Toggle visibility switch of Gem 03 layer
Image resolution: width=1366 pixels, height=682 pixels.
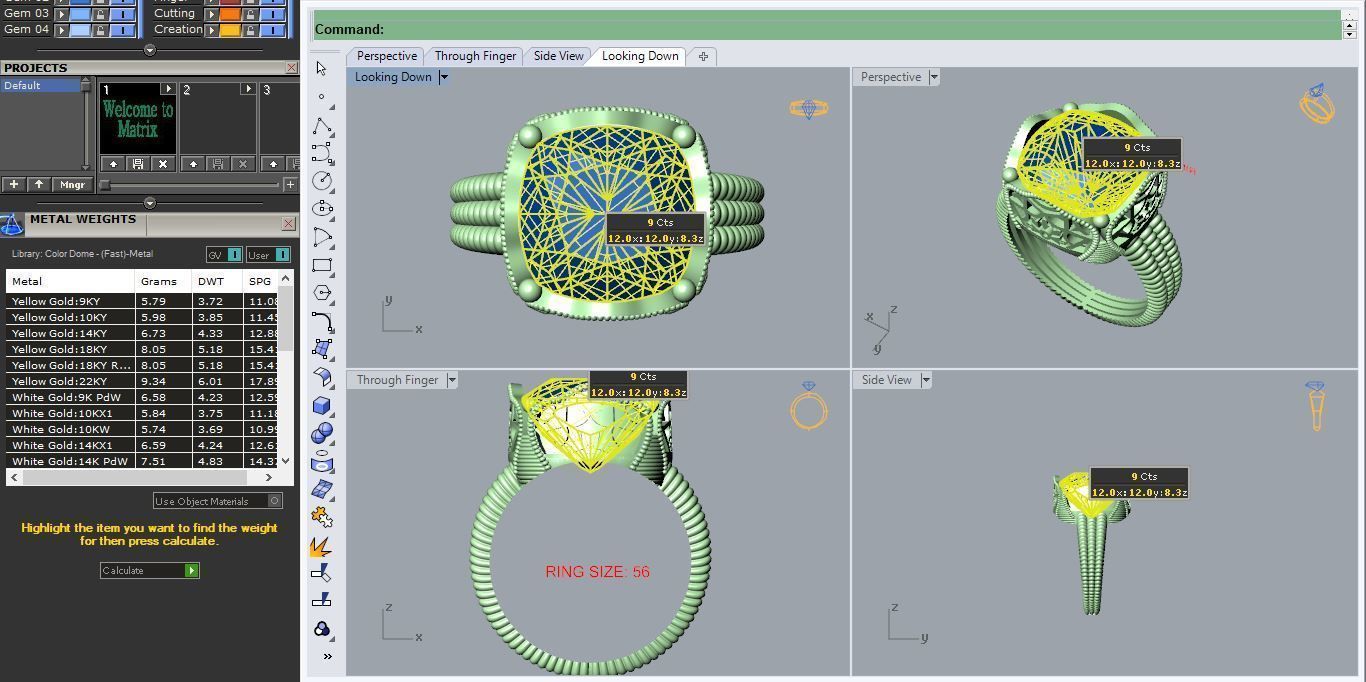[x=123, y=14]
